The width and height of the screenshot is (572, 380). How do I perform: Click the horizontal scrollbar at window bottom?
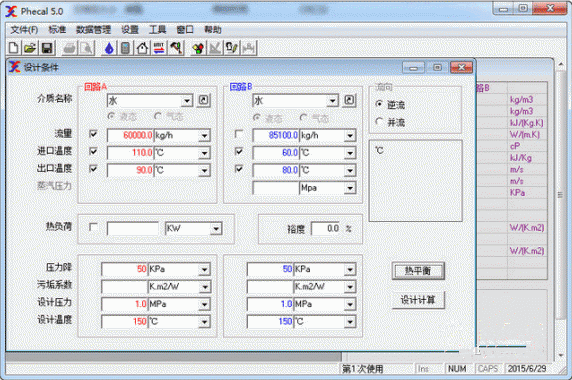174,357
